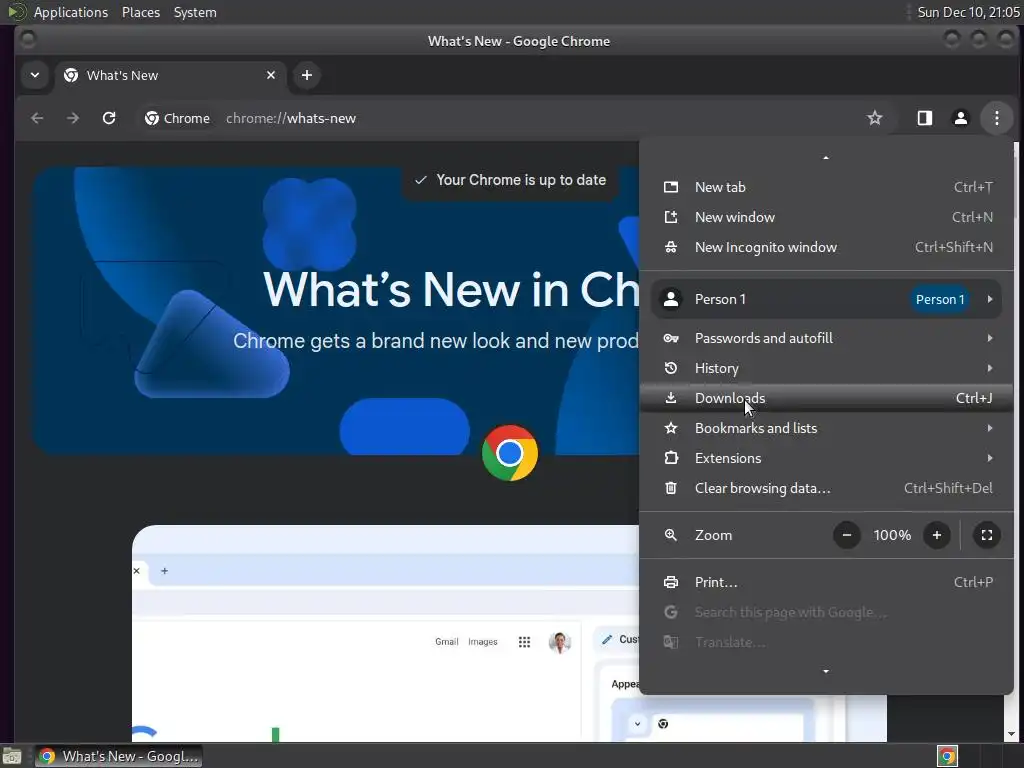Click the Google apps grid icon
Viewport: 1024px width, 768px height.
pyautogui.click(x=524, y=642)
